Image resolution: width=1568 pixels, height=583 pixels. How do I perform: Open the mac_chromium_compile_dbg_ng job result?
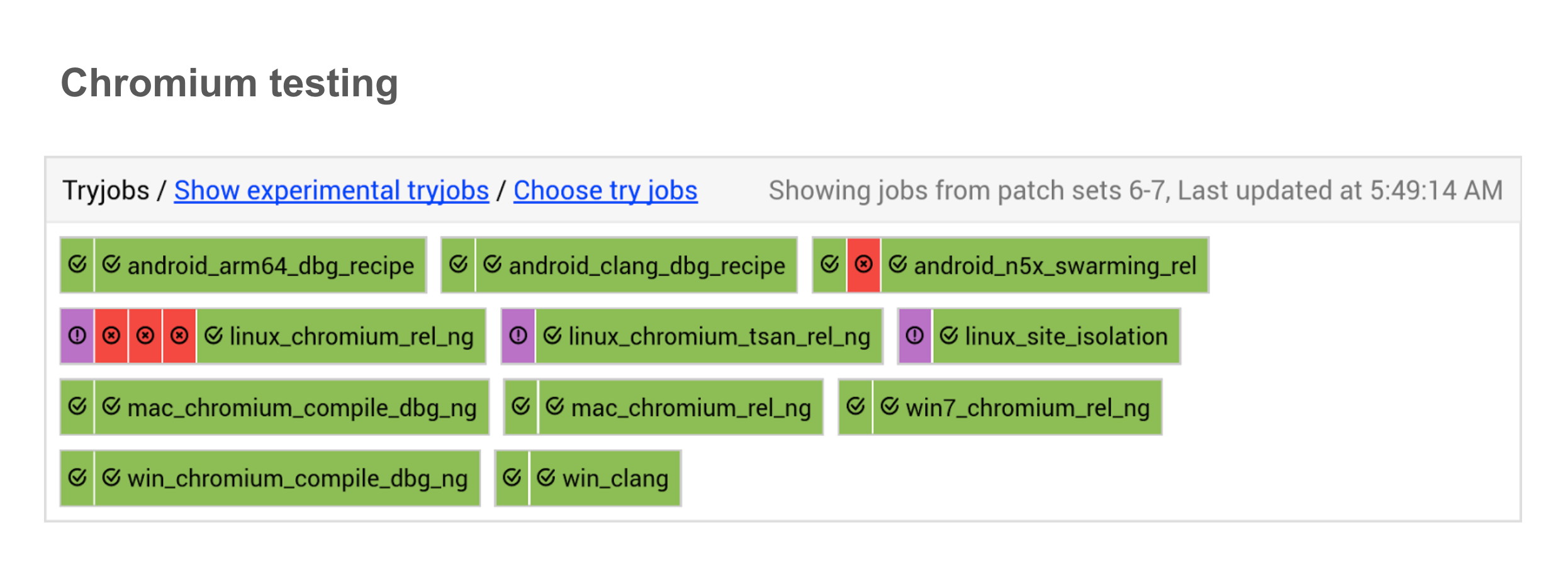(301, 408)
